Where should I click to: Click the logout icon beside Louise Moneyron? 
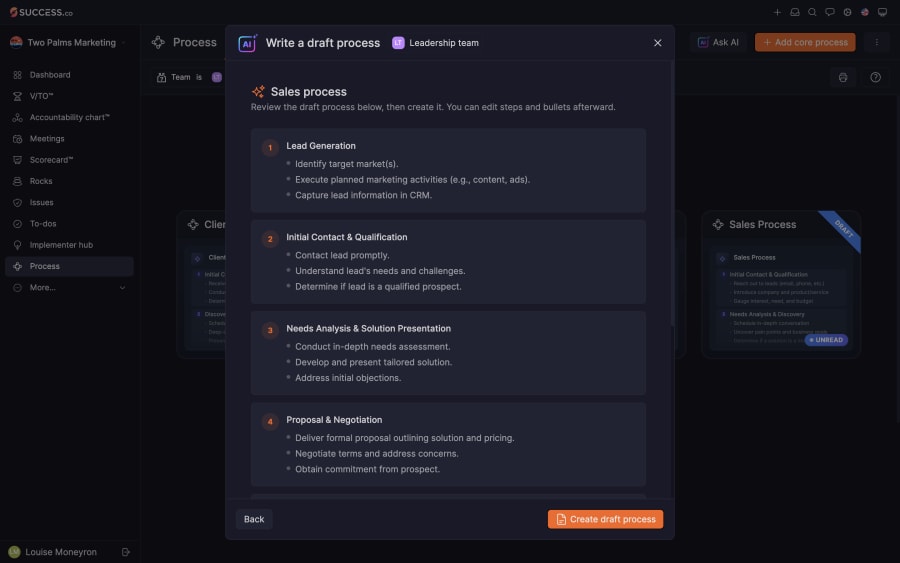(x=126, y=552)
